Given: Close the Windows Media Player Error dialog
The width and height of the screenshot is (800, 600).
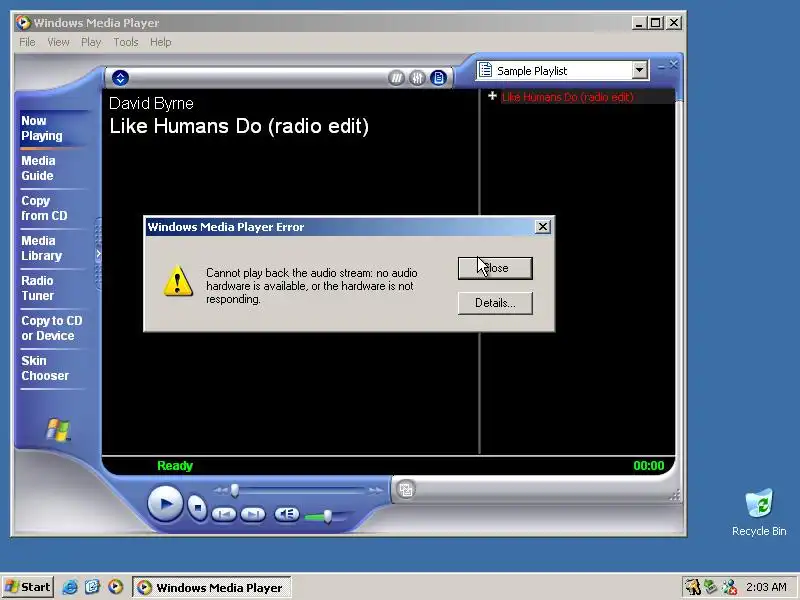Looking at the screenshot, I should pos(495,268).
